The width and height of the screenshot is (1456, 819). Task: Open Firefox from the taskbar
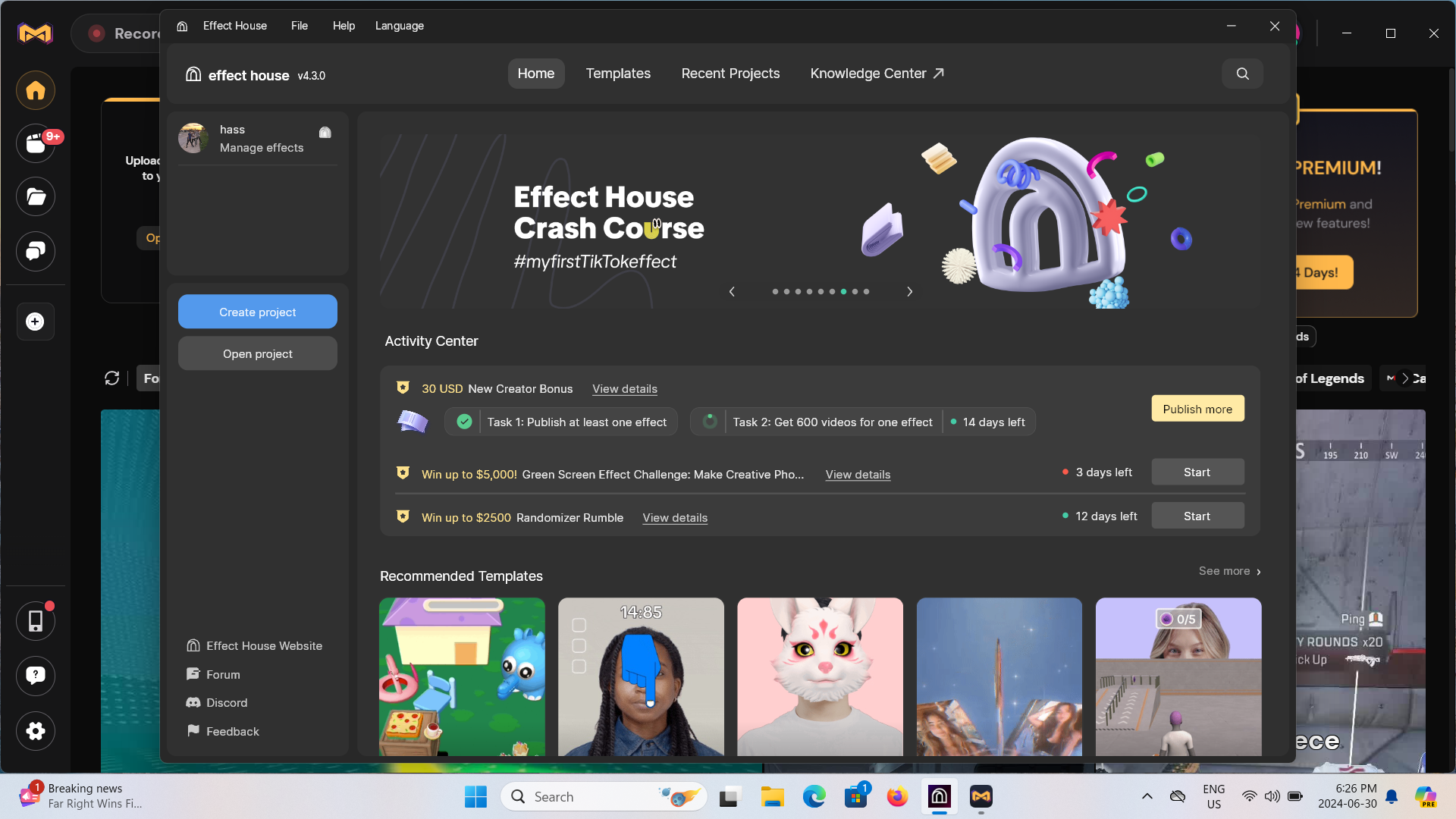[x=898, y=796]
